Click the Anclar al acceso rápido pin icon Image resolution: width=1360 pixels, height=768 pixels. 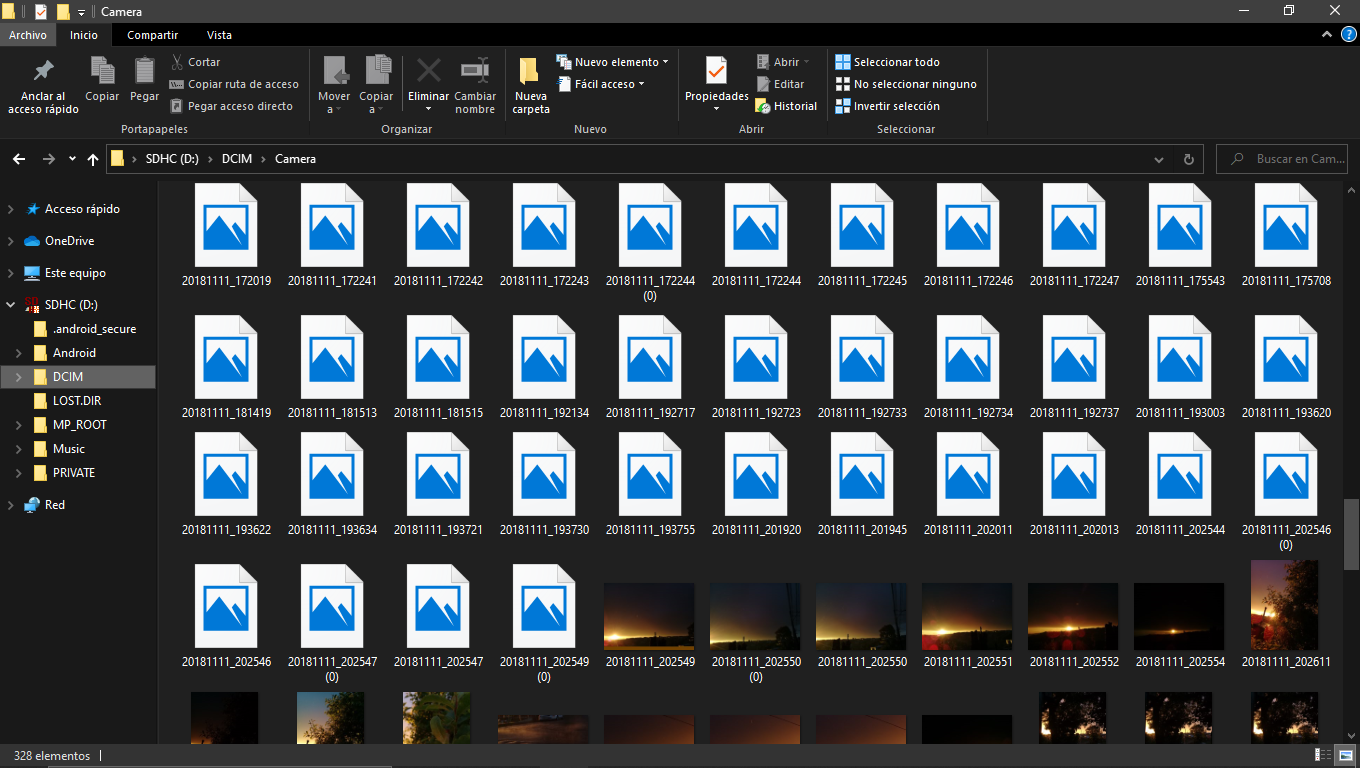pyautogui.click(x=43, y=72)
